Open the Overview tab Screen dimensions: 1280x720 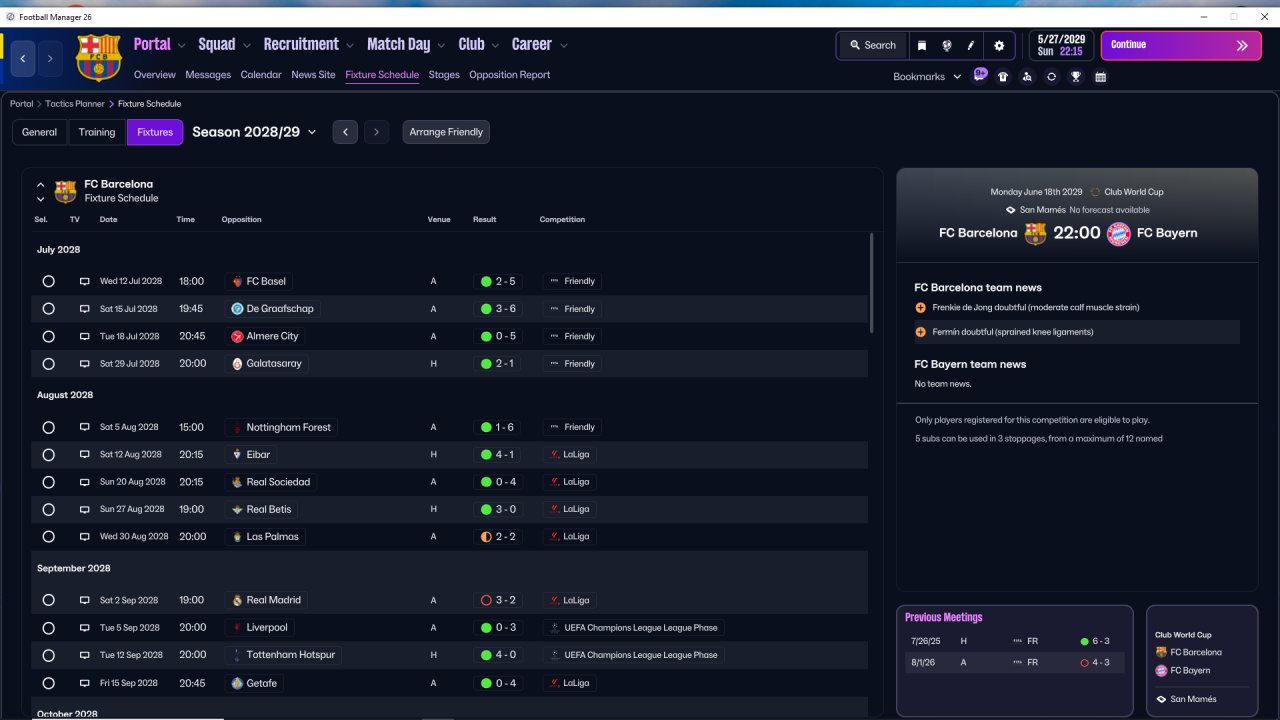[155, 75]
